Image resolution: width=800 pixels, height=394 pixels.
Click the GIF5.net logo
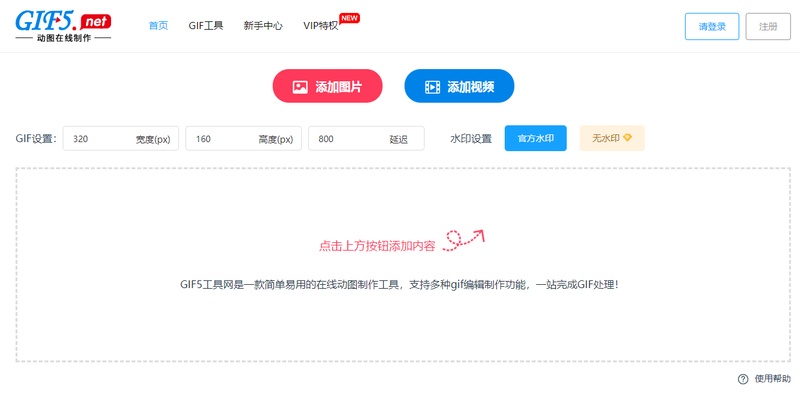click(63, 26)
